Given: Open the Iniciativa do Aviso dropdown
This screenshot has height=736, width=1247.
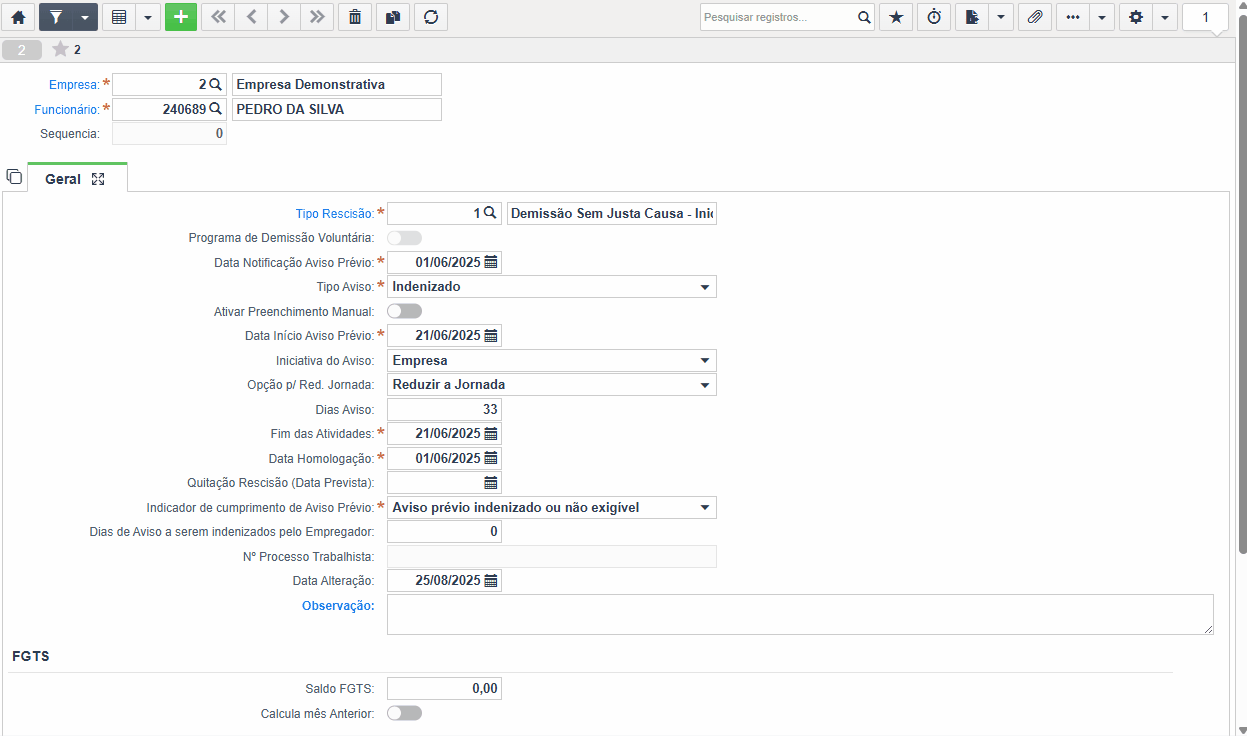Looking at the screenshot, I should coord(552,360).
